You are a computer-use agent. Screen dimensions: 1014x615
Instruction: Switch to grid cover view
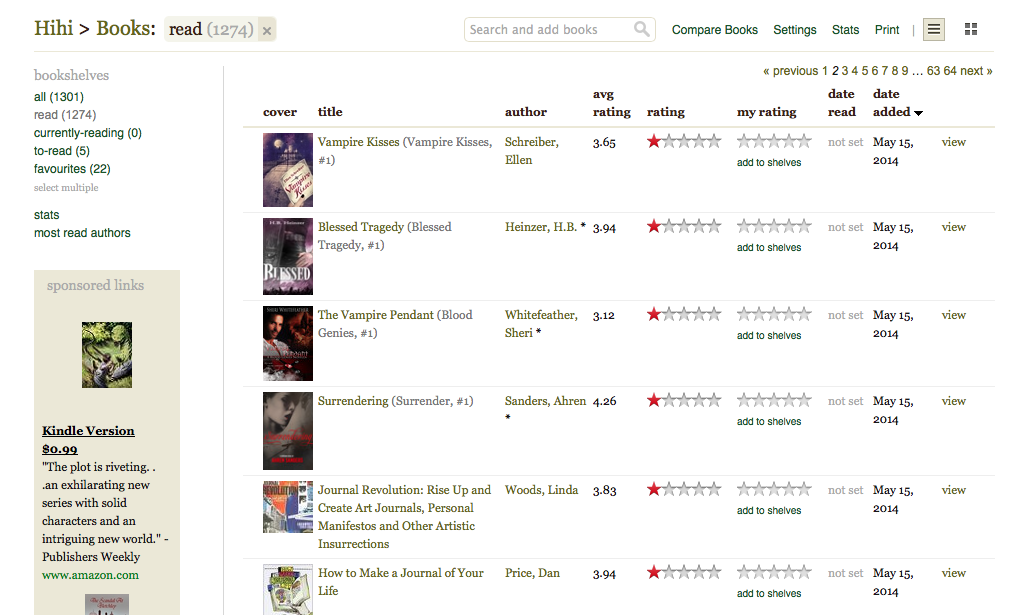(x=970, y=30)
